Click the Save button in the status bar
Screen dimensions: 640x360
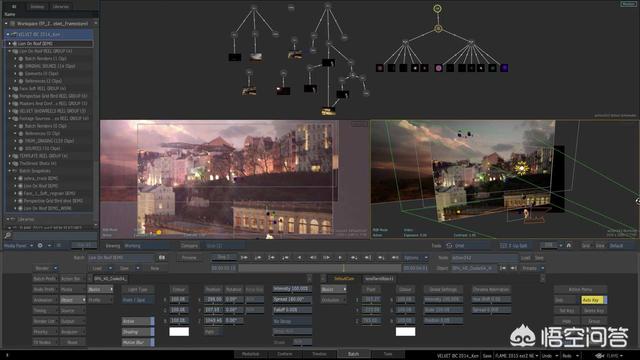point(487,356)
